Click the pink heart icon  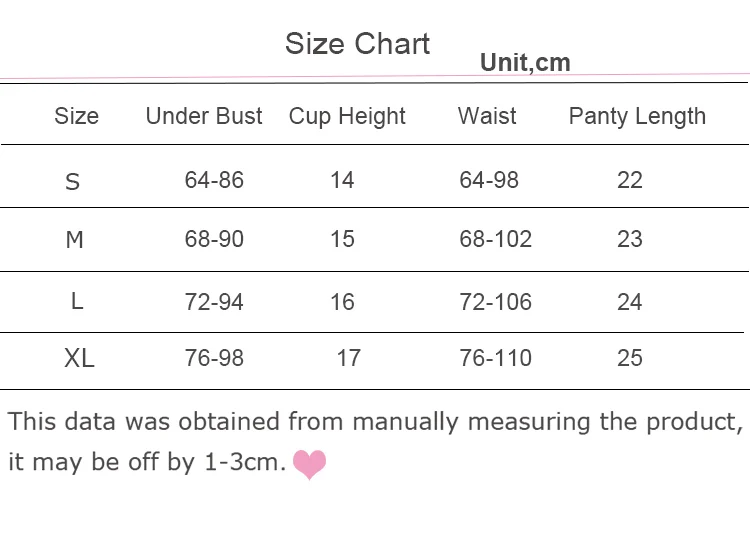point(309,464)
